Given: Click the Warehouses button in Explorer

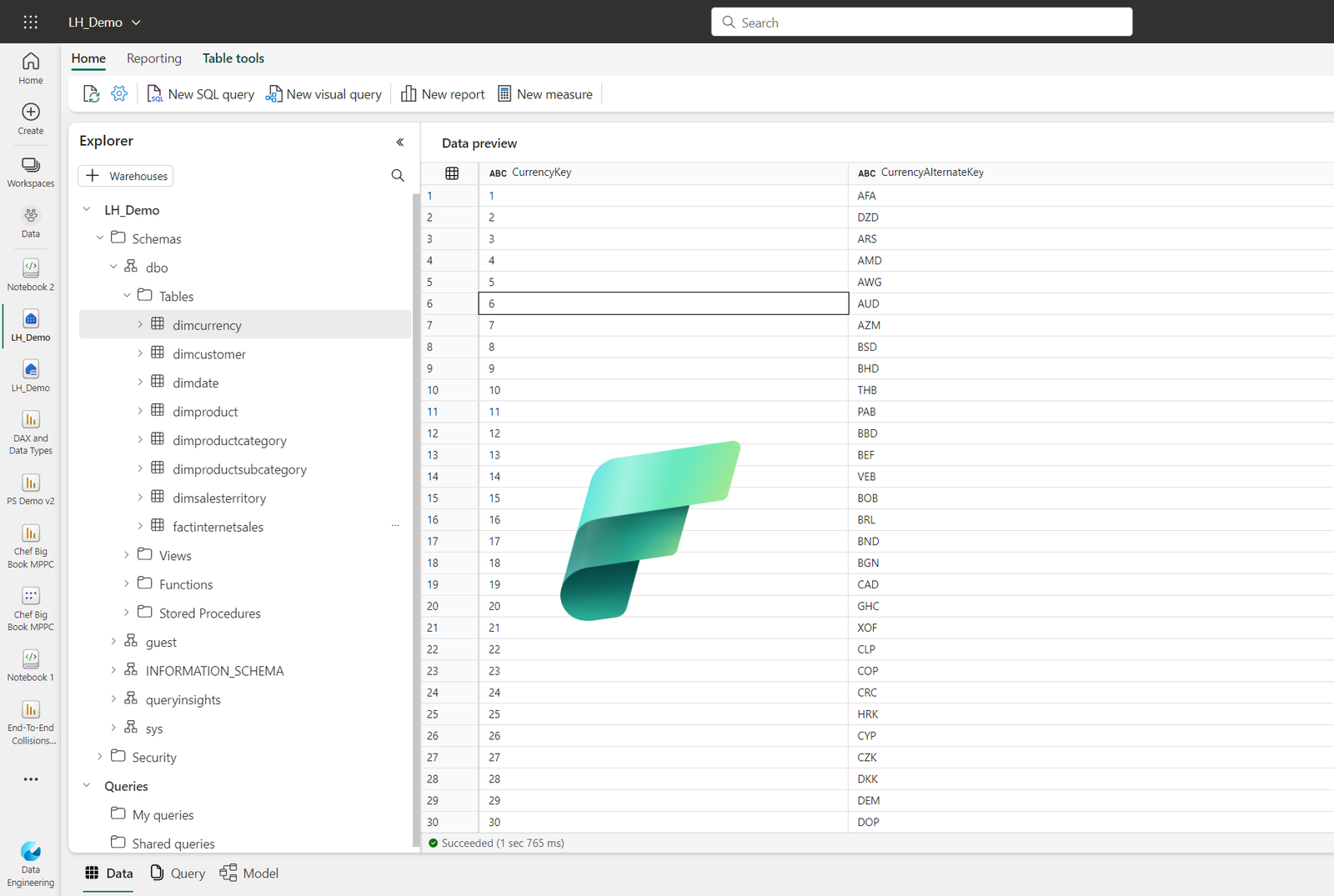Looking at the screenshot, I should 125,175.
